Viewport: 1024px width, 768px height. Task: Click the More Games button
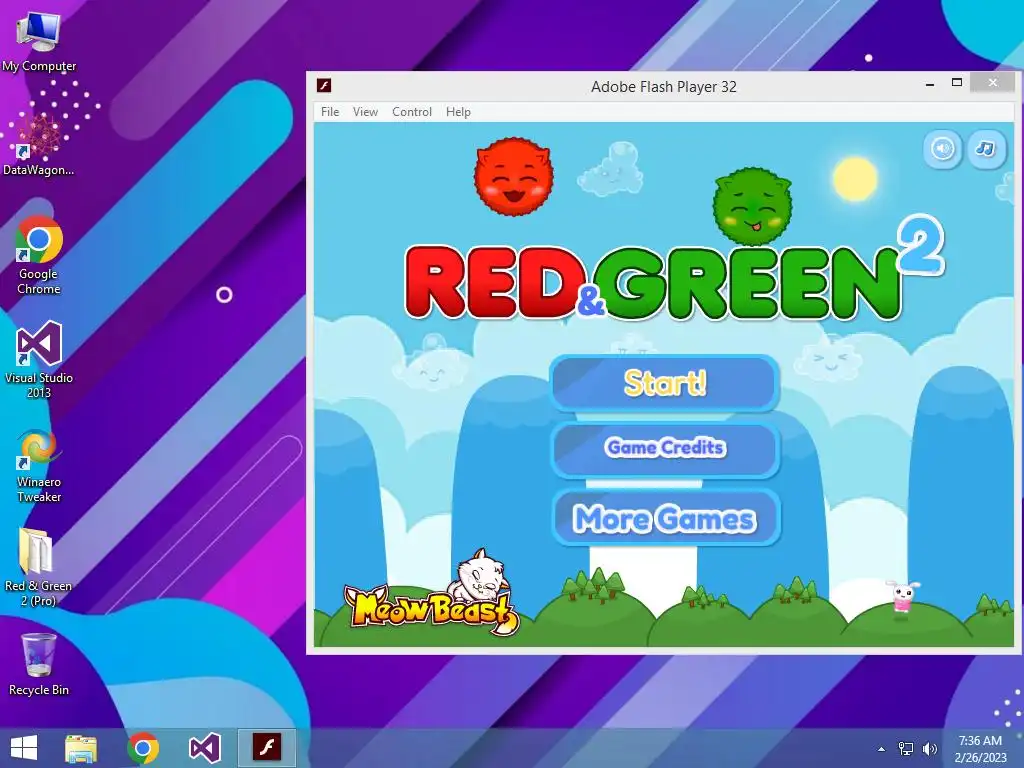665,519
